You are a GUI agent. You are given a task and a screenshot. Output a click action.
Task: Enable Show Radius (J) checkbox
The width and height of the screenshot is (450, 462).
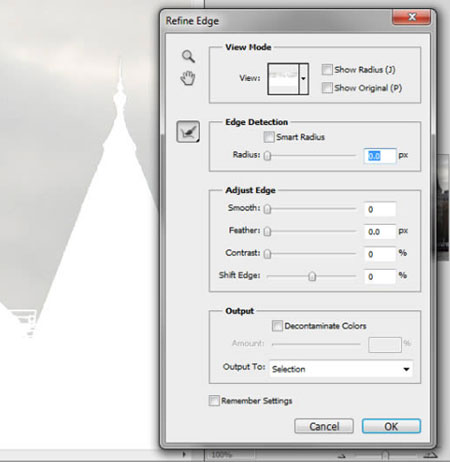tap(327, 70)
